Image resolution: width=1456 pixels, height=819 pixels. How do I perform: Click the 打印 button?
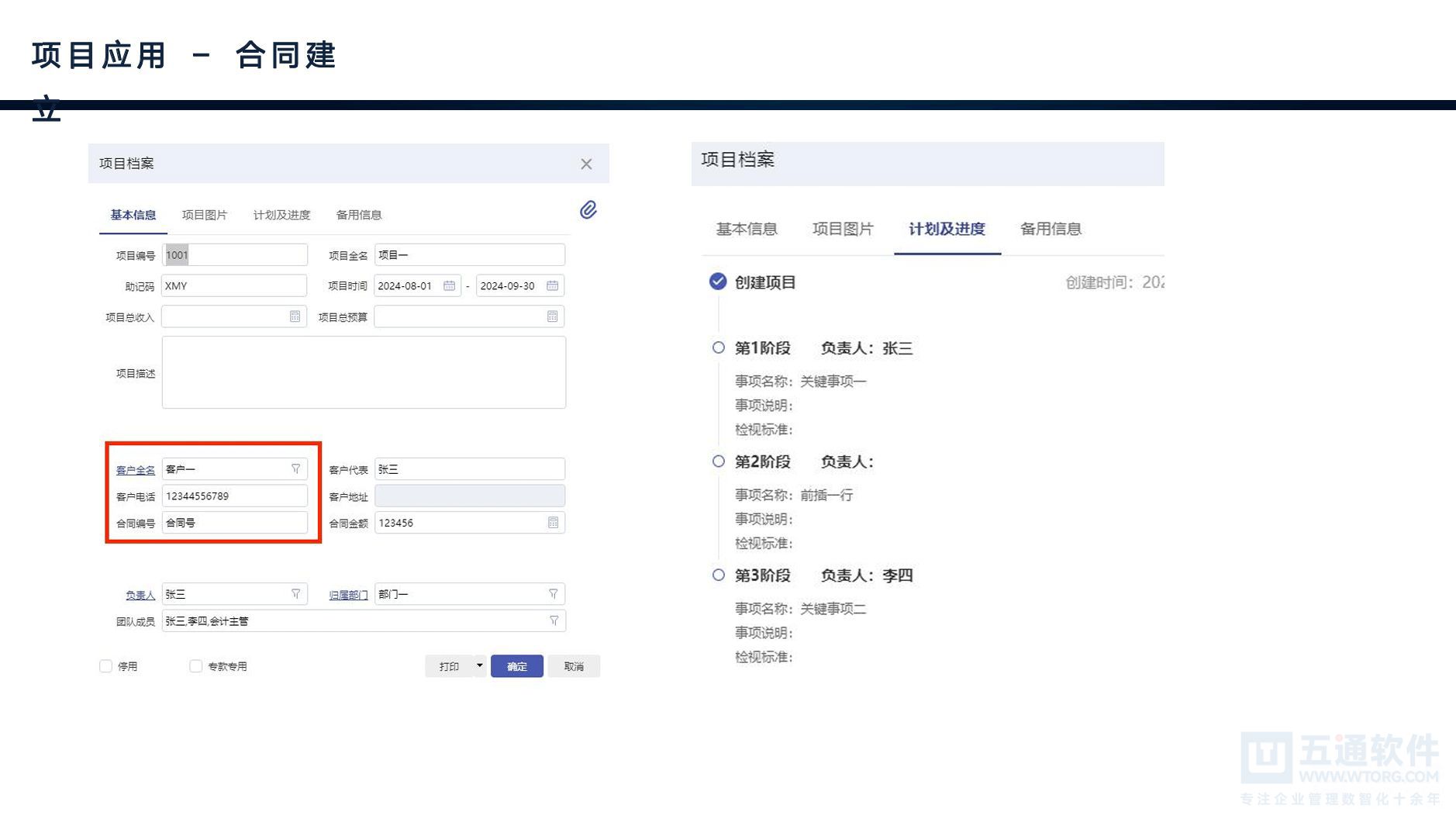click(x=449, y=666)
